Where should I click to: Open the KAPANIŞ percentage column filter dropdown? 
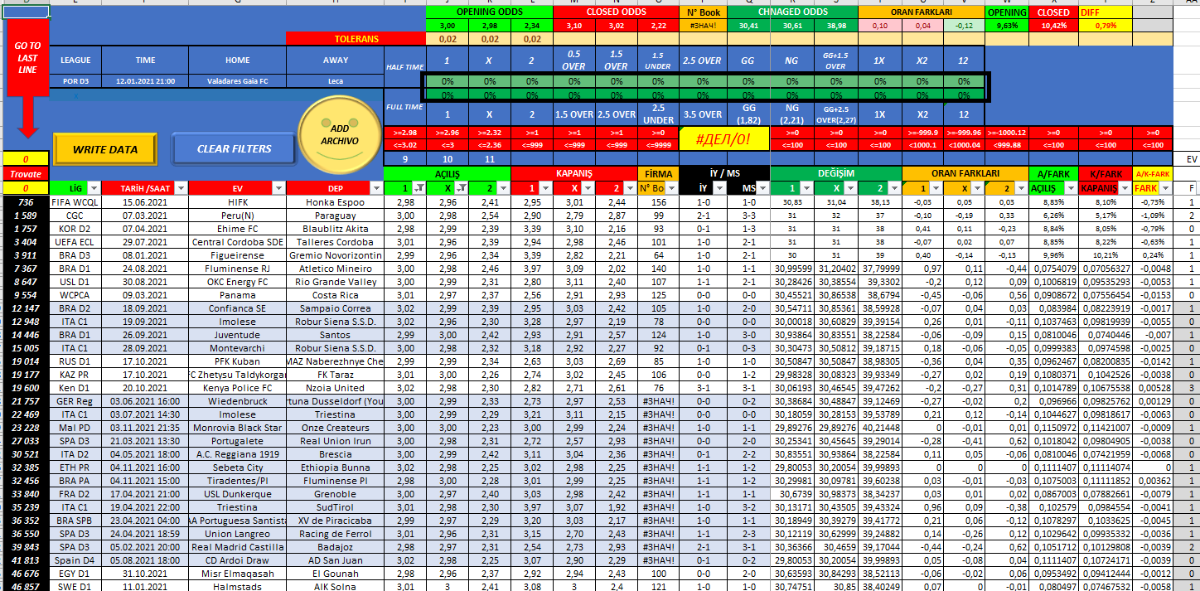[x=1123, y=188]
